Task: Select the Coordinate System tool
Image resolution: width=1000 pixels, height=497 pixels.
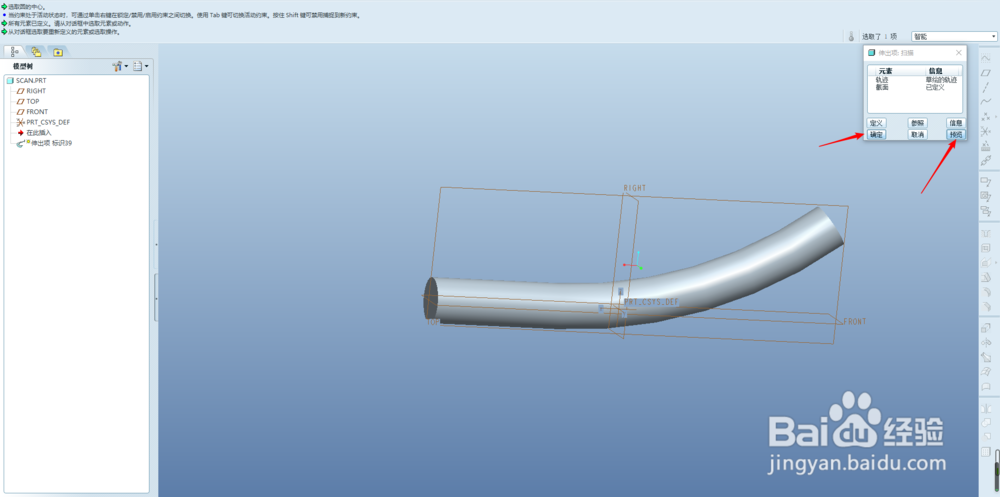Action: [985, 131]
